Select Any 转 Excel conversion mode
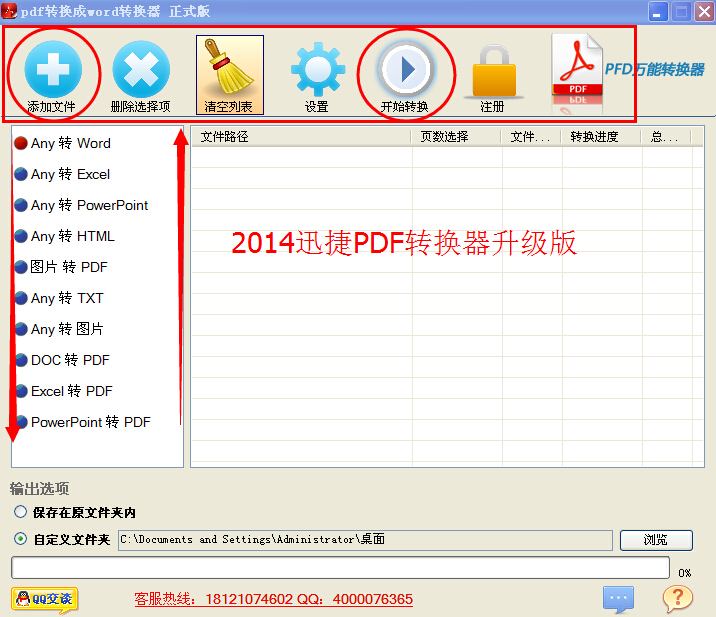Image resolution: width=716 pixels, height=617 pixels. 63,174
